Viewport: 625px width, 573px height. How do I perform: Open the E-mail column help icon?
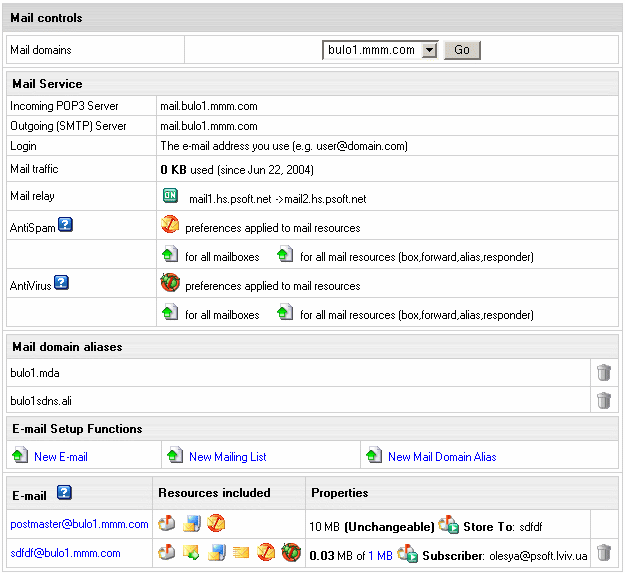[64, 492]
